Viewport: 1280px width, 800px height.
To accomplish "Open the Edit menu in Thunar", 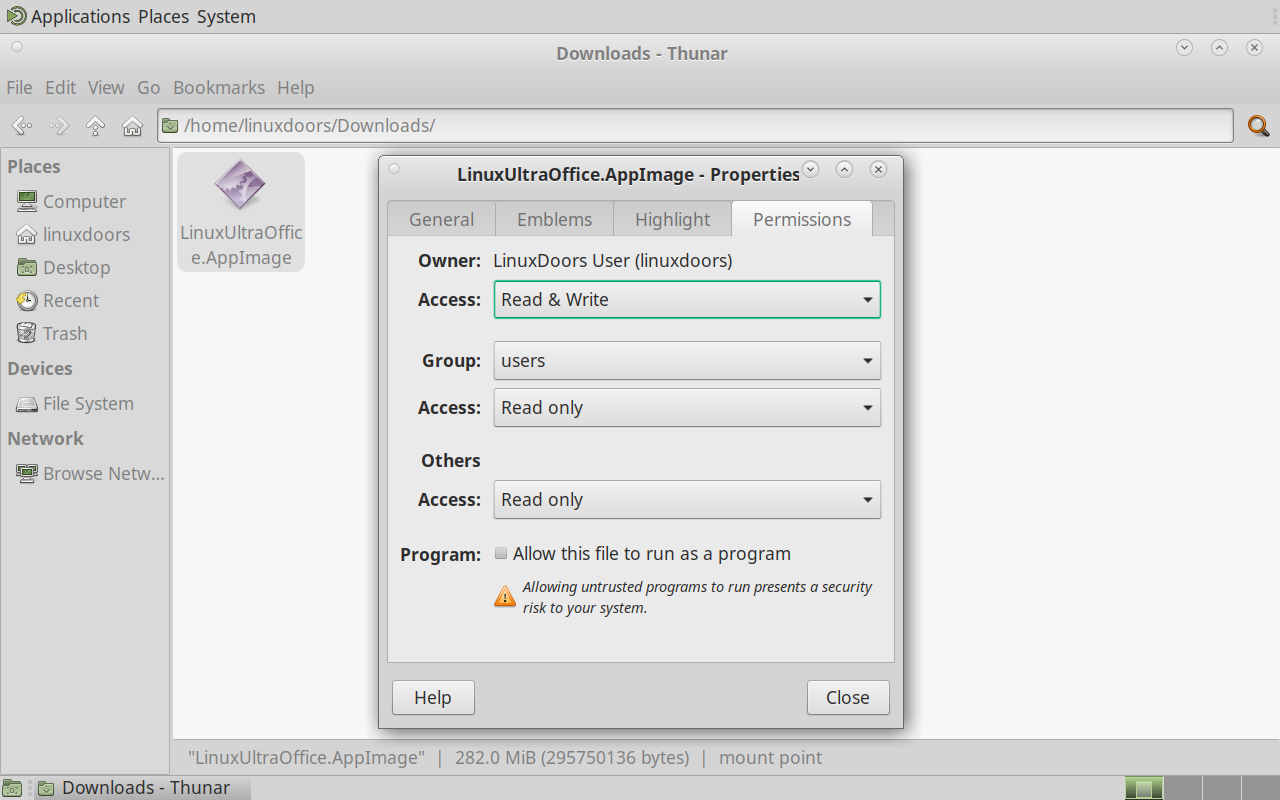I will click(60, 87).
